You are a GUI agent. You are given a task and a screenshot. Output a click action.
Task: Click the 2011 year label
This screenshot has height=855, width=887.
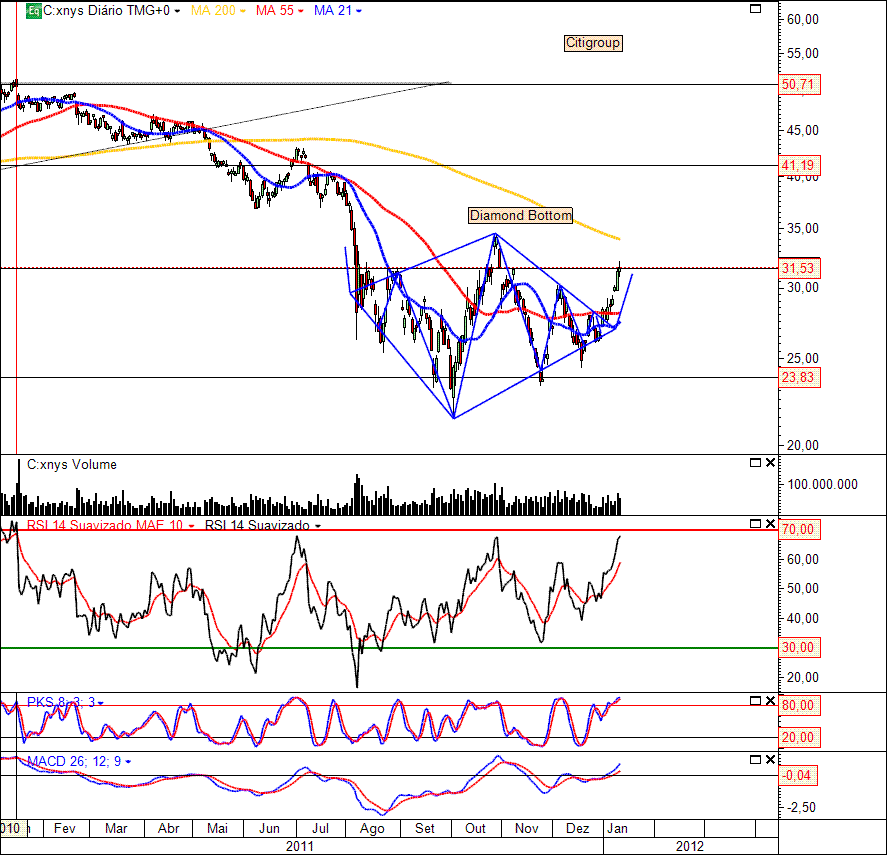pyautogui.click(x=300, y=846)
